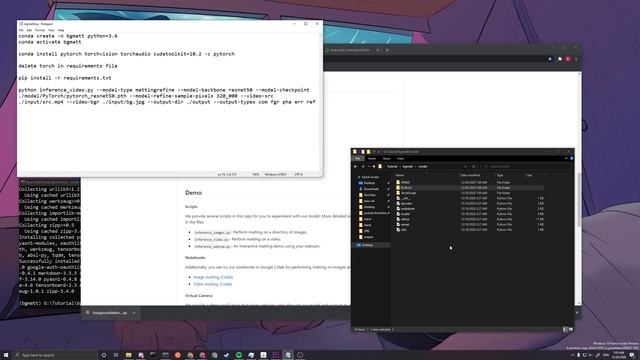Open the File menu in Notepad
The image size is (640, 360).
(21, 30)
